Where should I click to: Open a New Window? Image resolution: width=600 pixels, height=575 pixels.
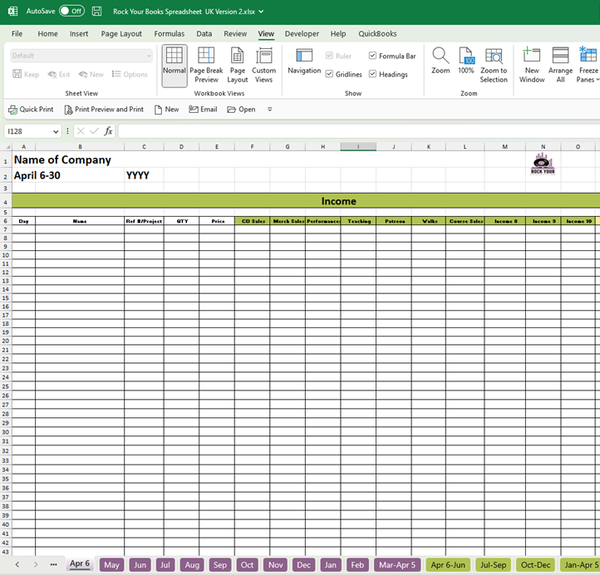point(532,65)
